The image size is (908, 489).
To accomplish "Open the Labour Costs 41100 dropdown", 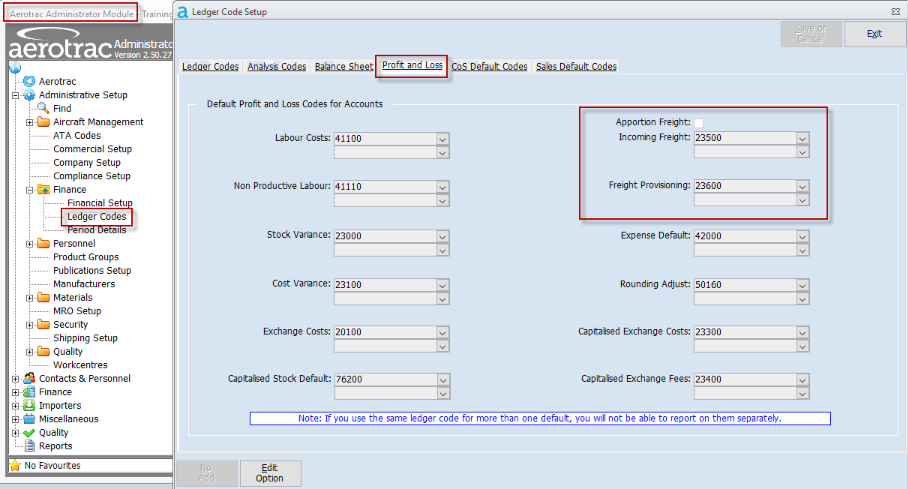I will click(442, 139).
